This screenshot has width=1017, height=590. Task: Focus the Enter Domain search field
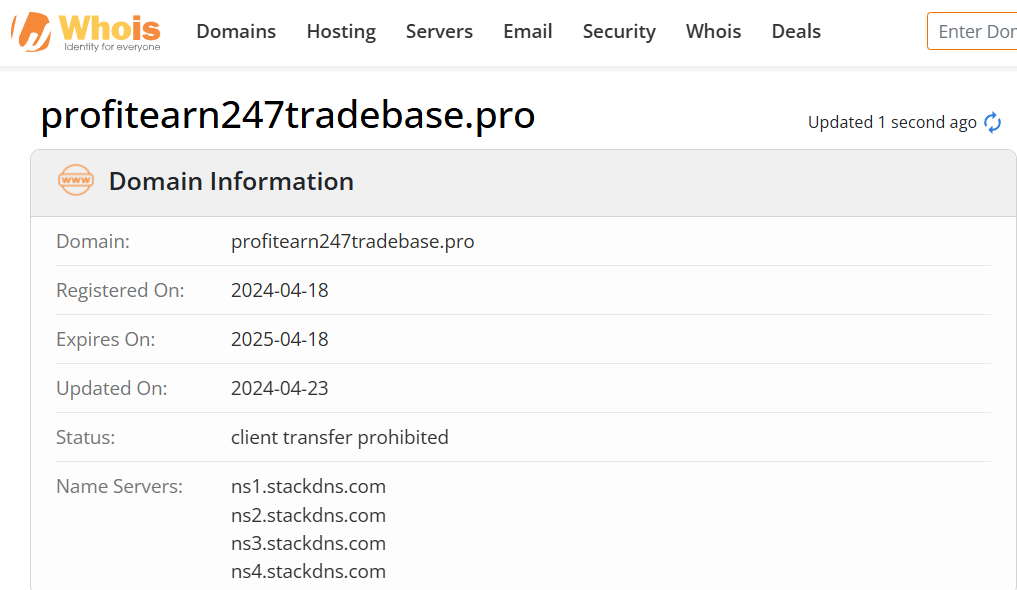(972, 31)
